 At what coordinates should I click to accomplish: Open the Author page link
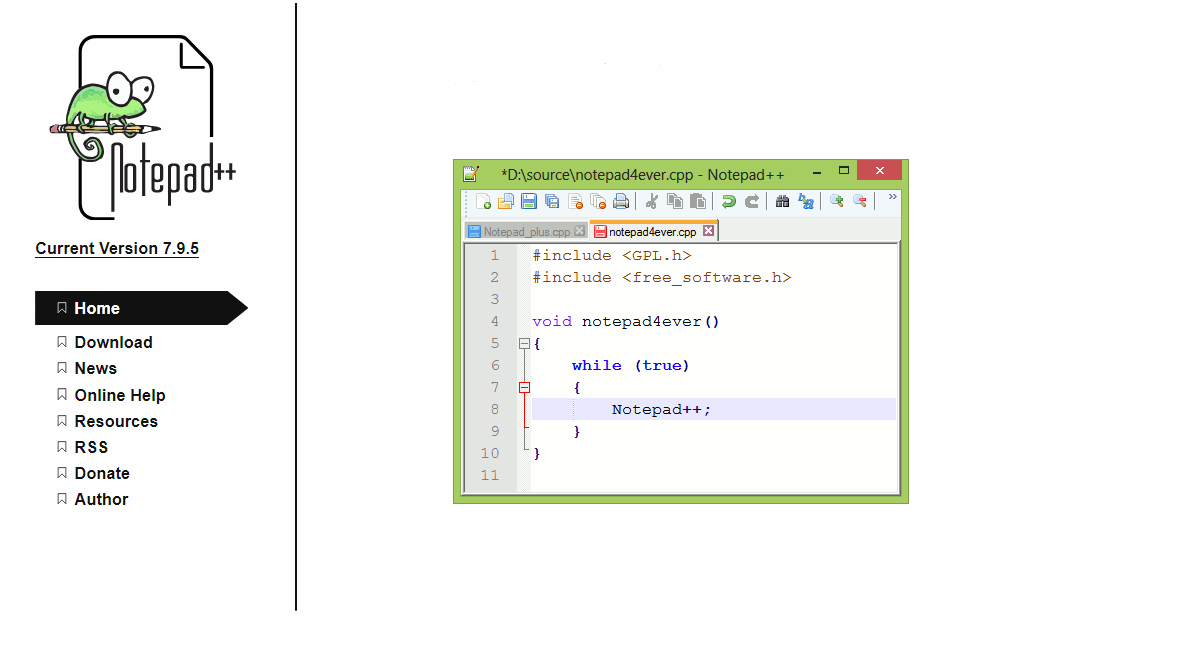pos(101,499)
